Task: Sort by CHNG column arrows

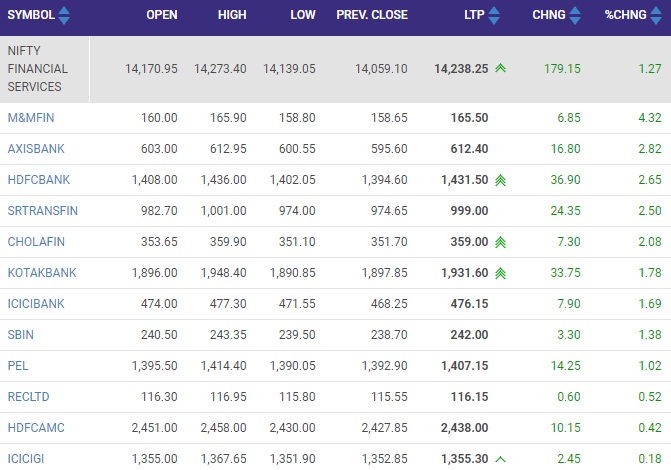Action: point(575,15)
